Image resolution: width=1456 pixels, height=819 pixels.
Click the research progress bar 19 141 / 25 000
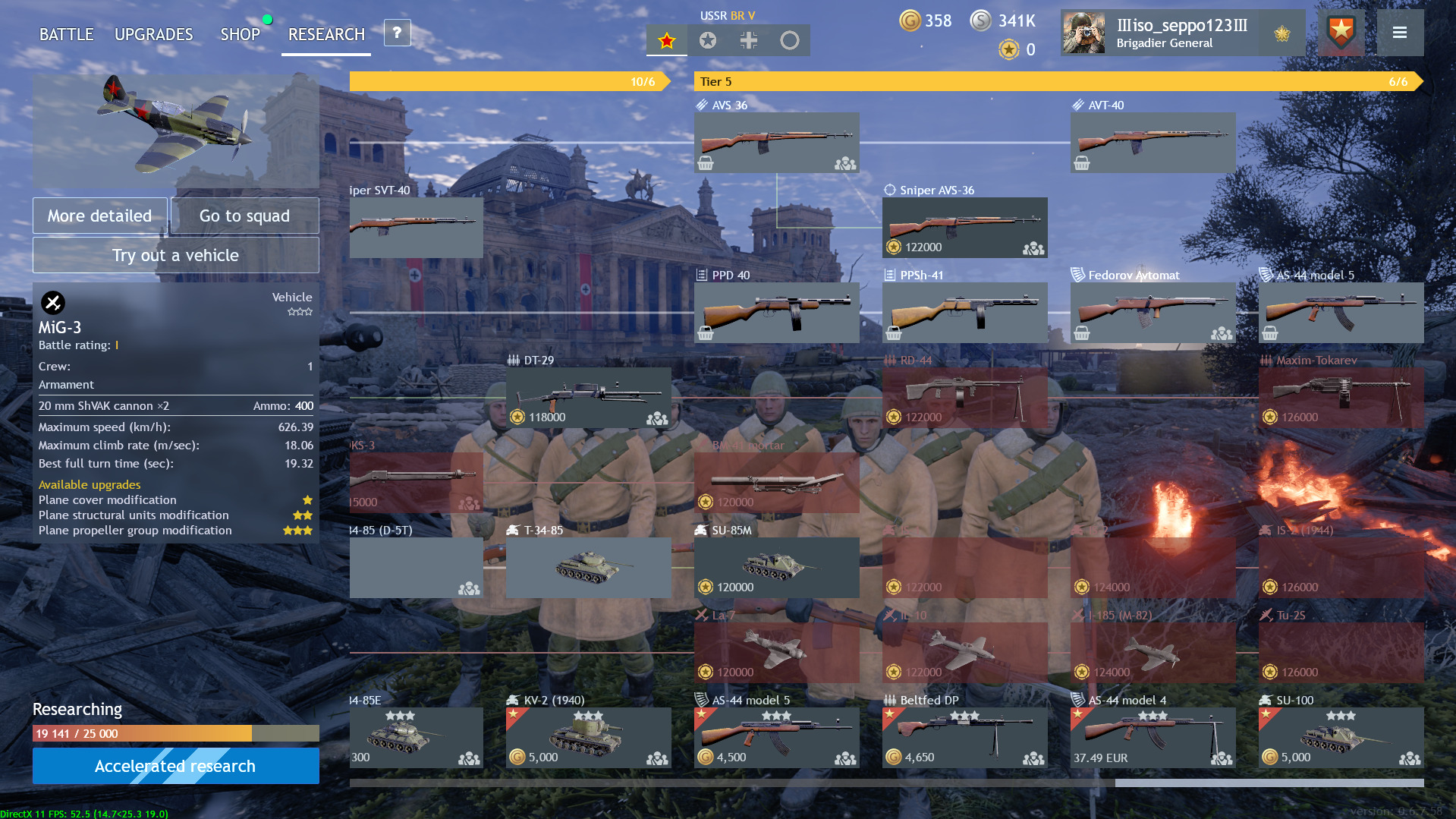[175, 733]
